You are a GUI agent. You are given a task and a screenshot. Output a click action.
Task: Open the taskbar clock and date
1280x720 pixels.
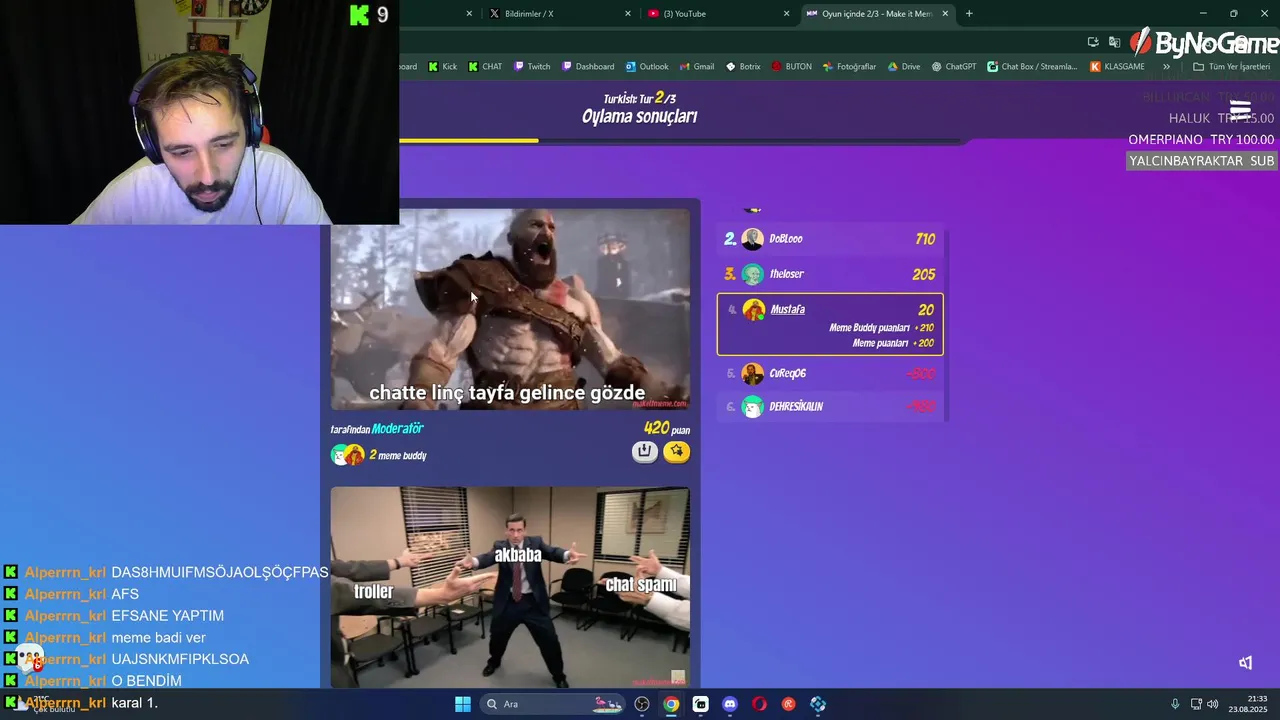coord(1249,704)
